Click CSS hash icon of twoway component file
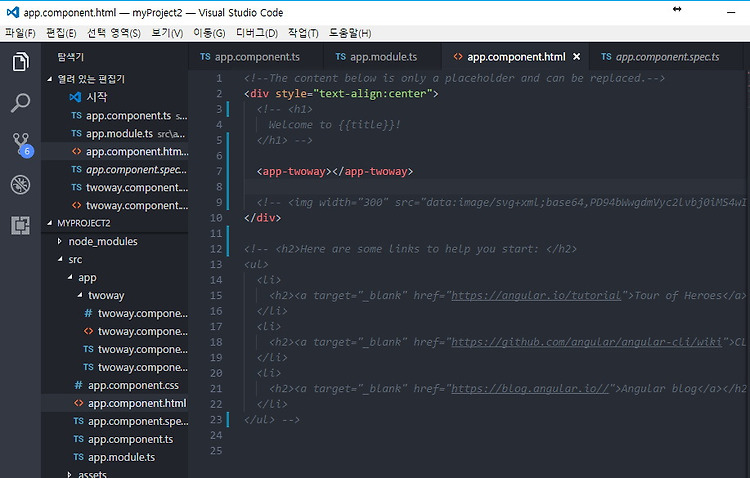This screenshot has height=478, width=750. point(88,313)
